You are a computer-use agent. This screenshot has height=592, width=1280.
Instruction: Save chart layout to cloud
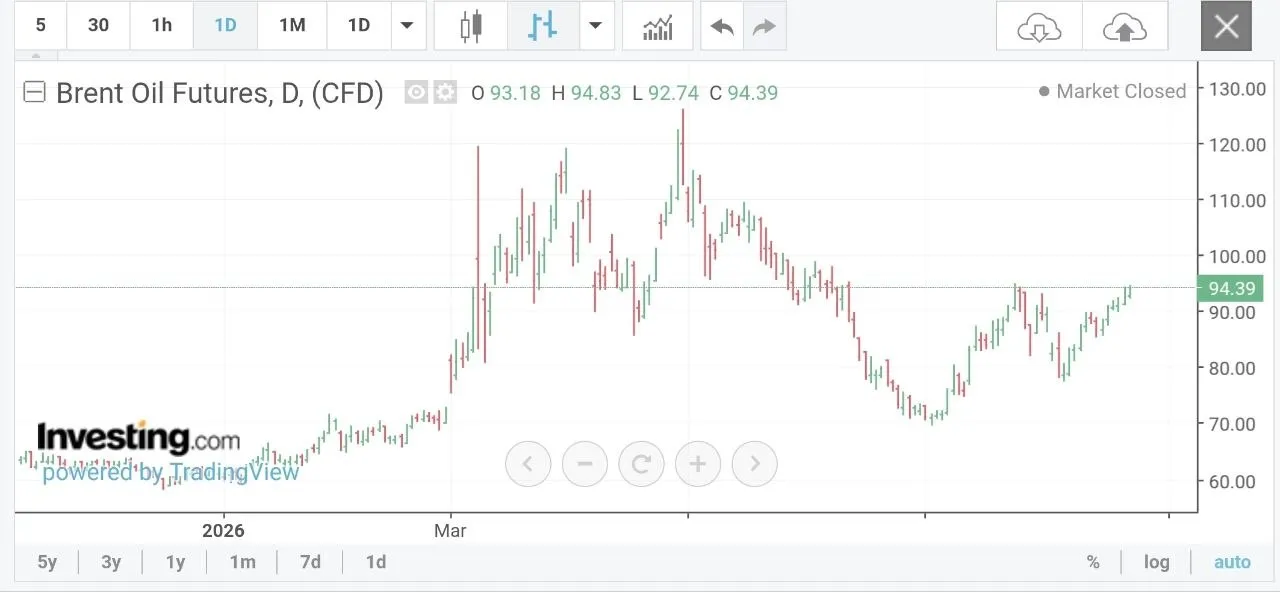tap(1125, 26)
